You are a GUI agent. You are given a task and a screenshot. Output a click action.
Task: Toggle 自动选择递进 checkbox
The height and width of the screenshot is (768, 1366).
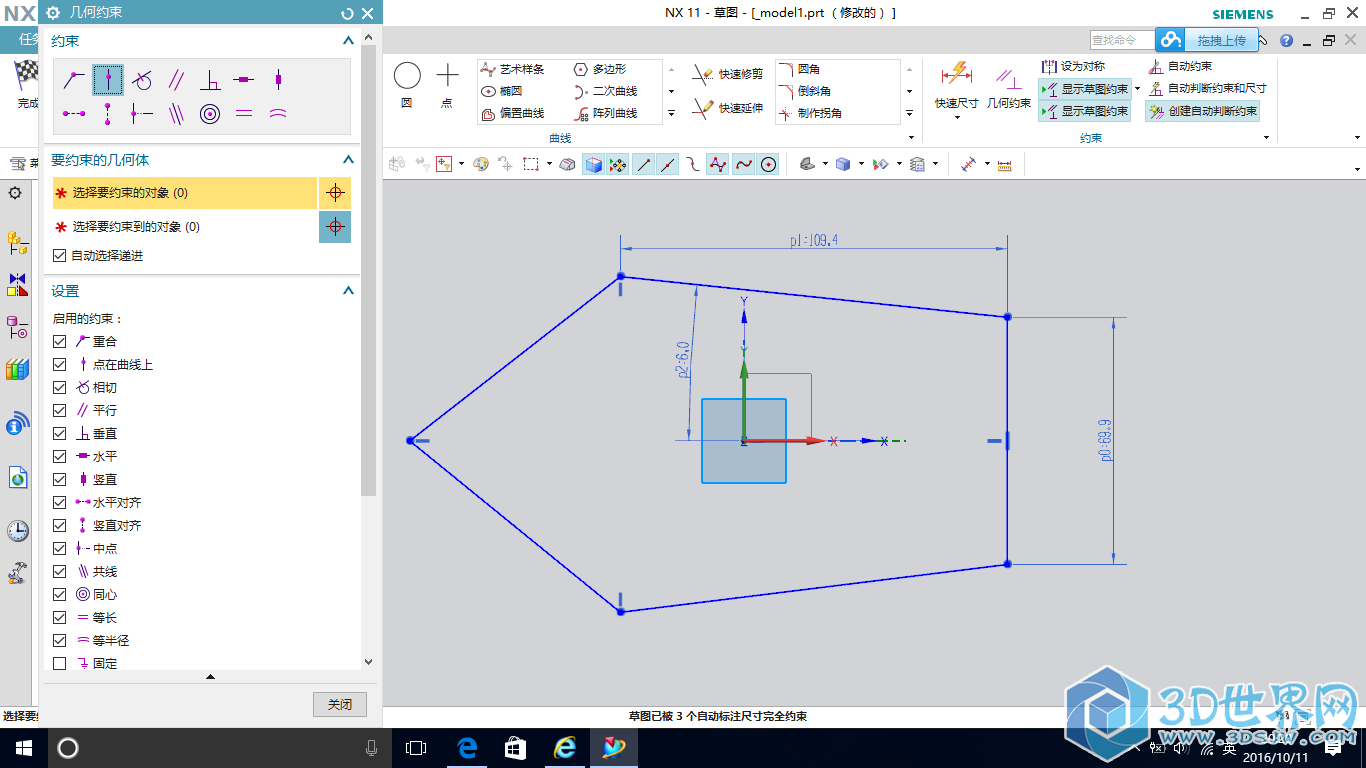pos(59,256)
